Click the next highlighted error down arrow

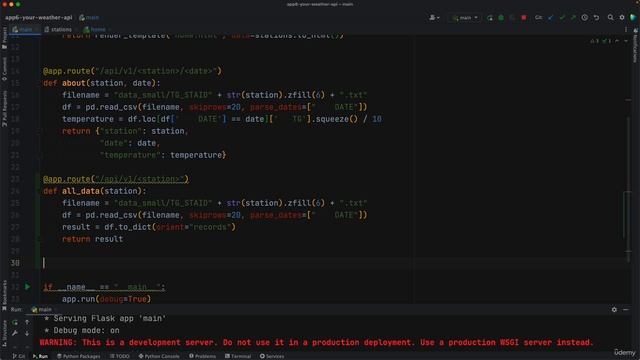pos(626,41)
